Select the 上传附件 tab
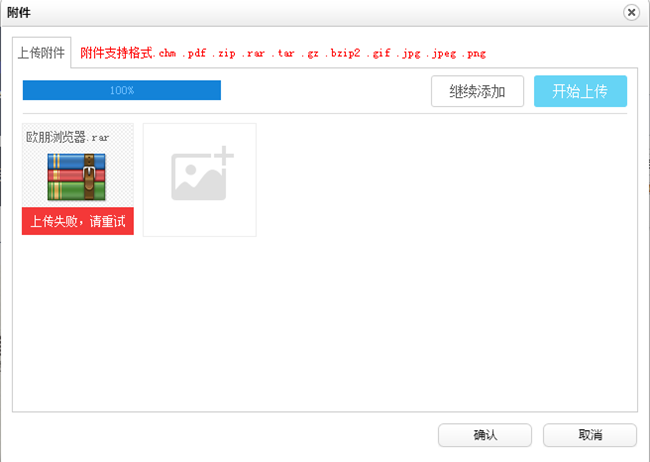Viewport: 650px width, 462px height. tap(42, 53)
